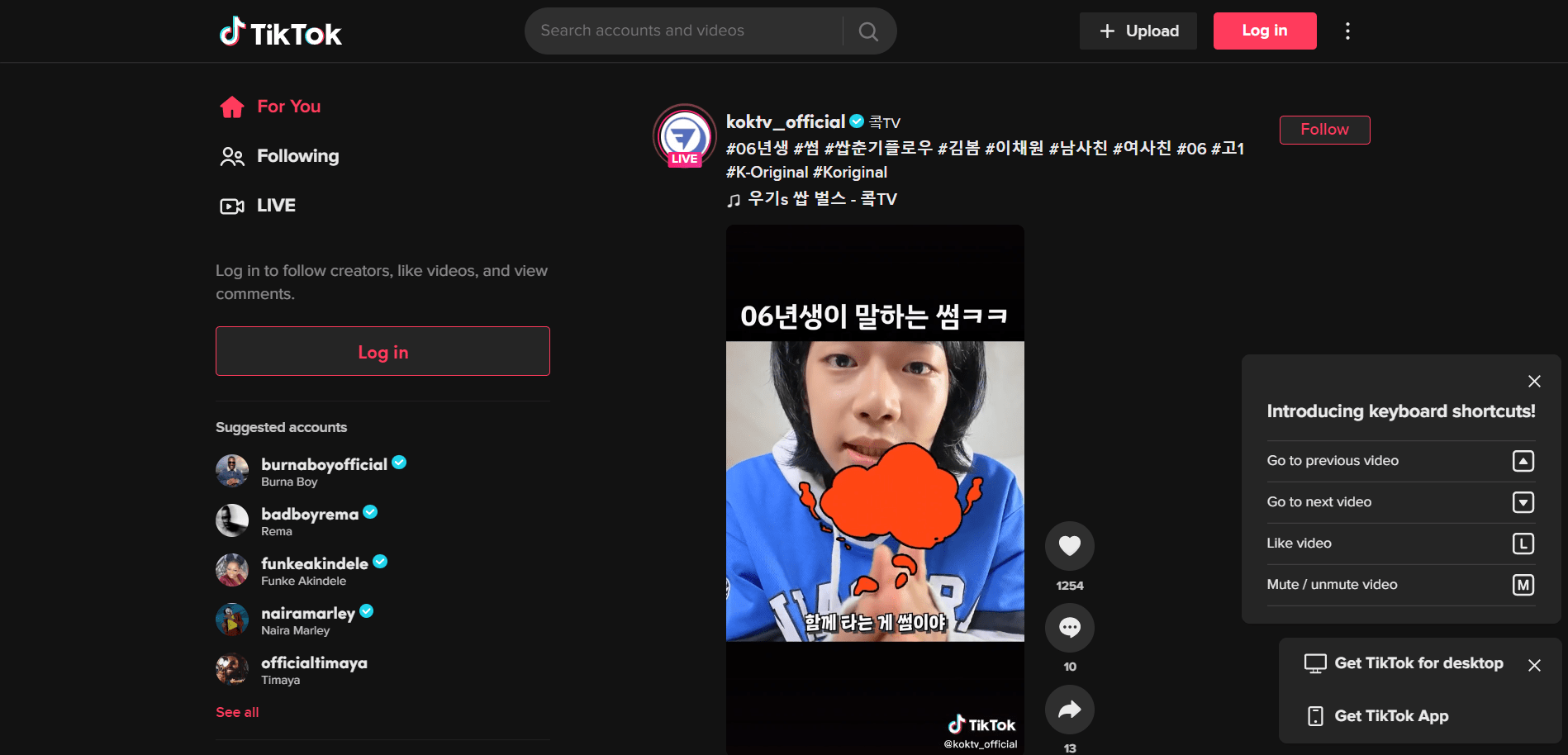The image size is (1568, 755).
Task: Click Get TikTok for desktop
Action: (x=1418, y=663)
